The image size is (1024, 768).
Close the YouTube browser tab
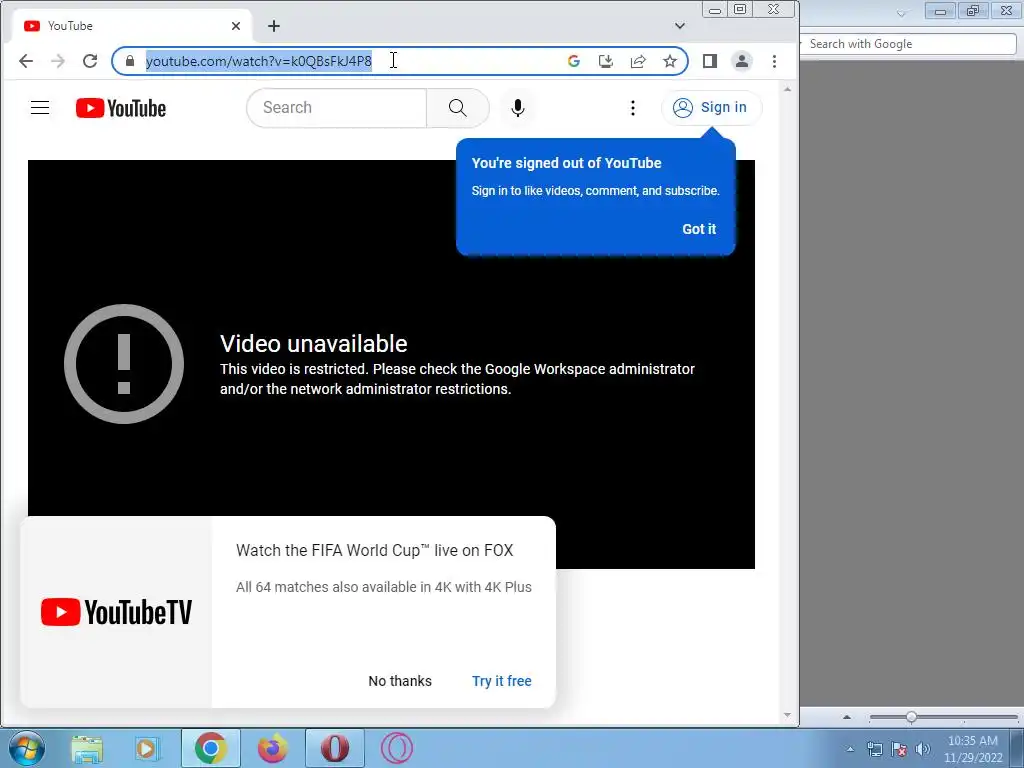(x=236, y=25)
